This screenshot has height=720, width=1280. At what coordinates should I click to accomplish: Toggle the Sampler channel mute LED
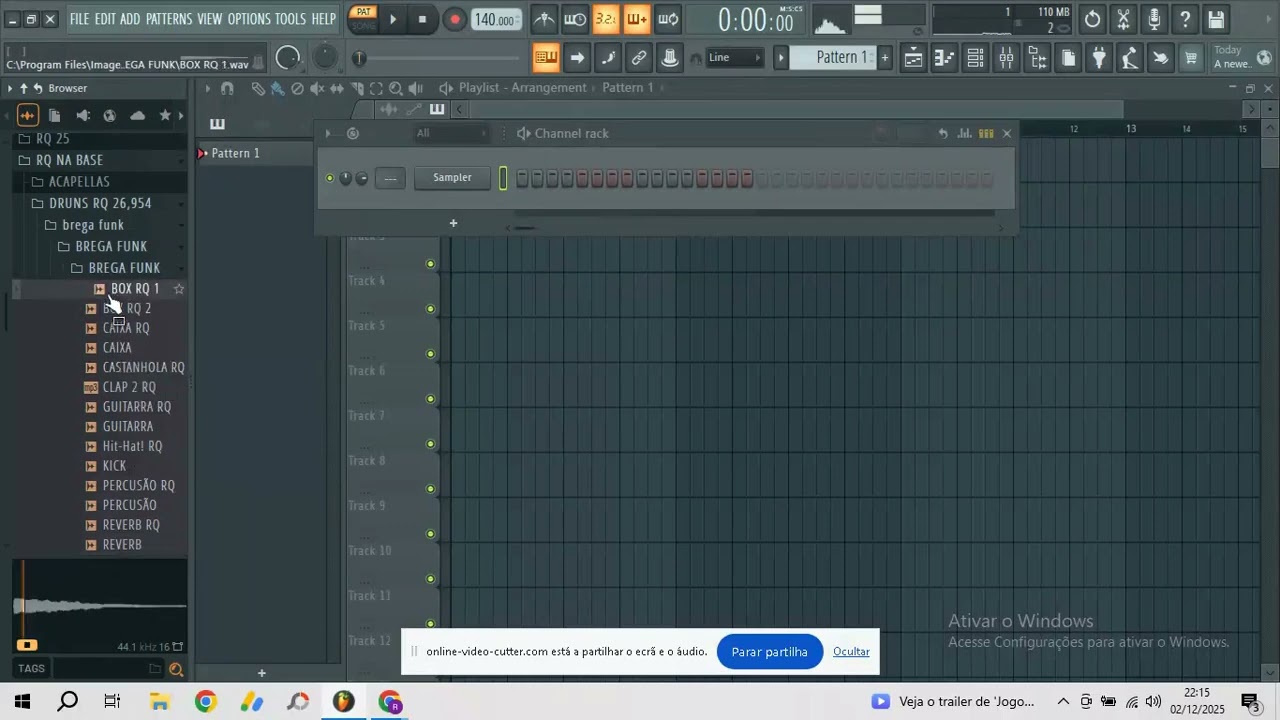tap(330, 178)
